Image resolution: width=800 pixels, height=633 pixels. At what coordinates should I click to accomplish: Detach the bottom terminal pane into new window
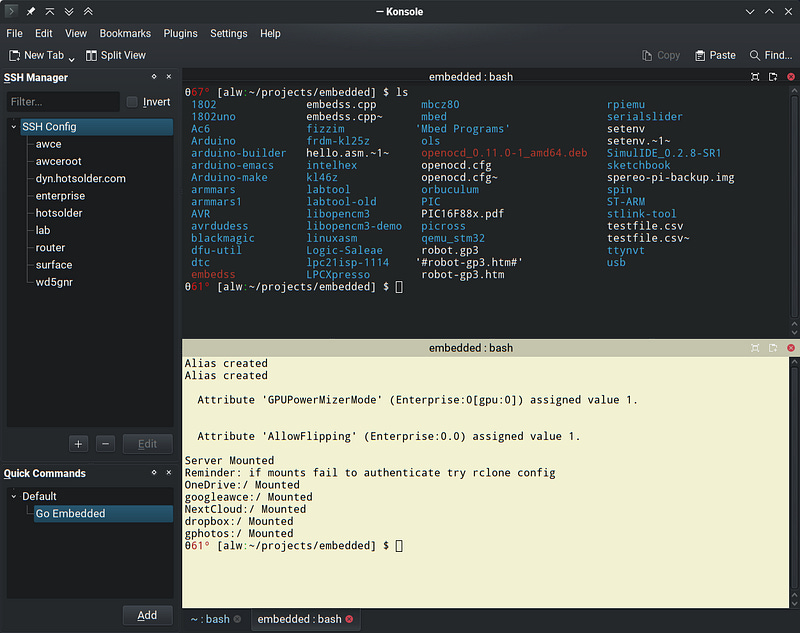click(x=773, y=348)
